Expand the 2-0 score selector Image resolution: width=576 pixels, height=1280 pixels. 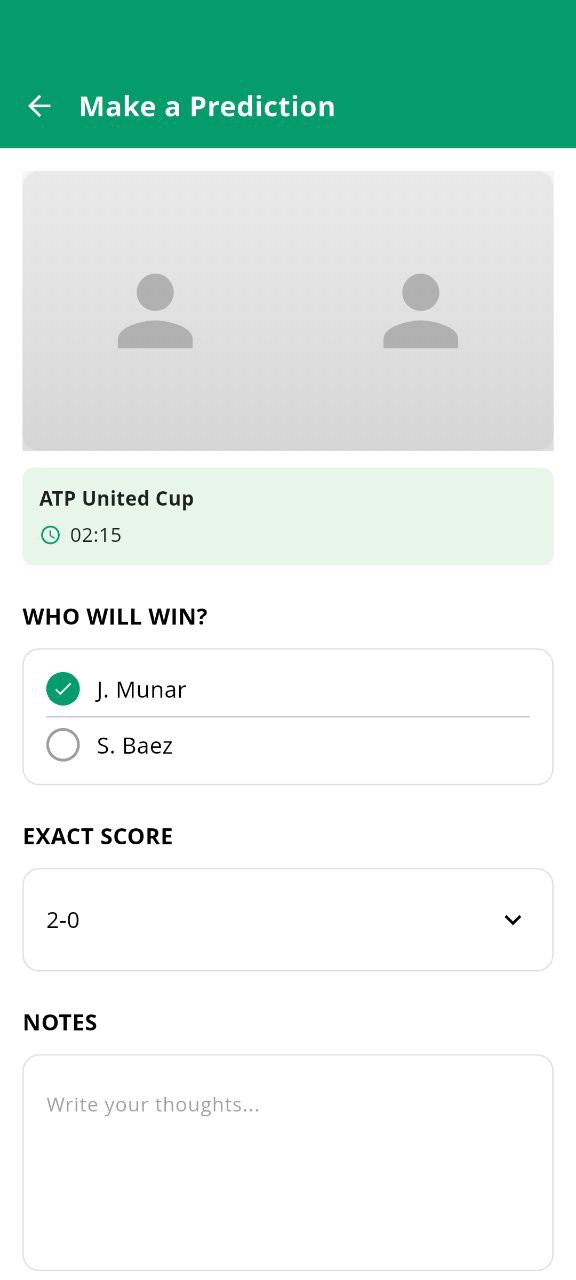(288, 919)
